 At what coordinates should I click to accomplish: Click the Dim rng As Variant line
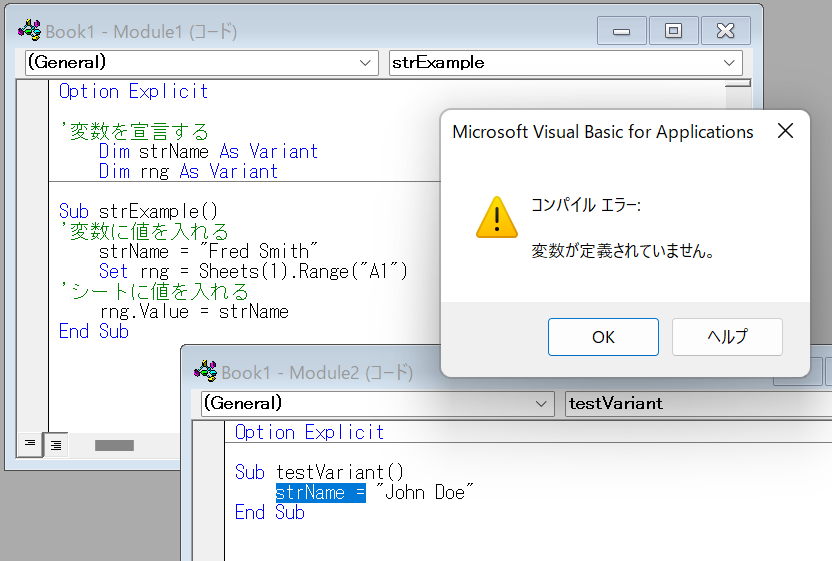[188, 171]
